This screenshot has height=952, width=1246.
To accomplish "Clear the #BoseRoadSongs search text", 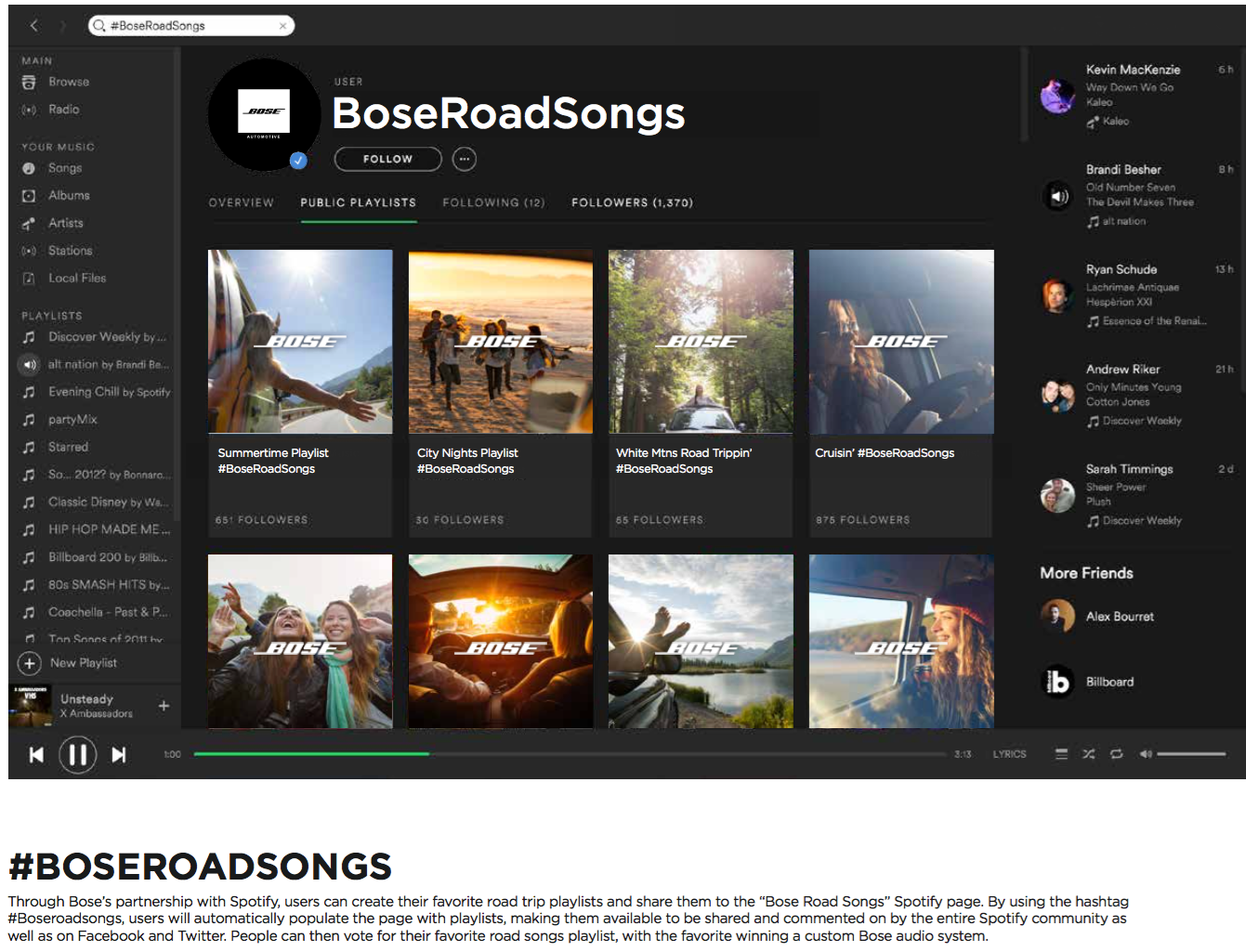I will (282, 26).
